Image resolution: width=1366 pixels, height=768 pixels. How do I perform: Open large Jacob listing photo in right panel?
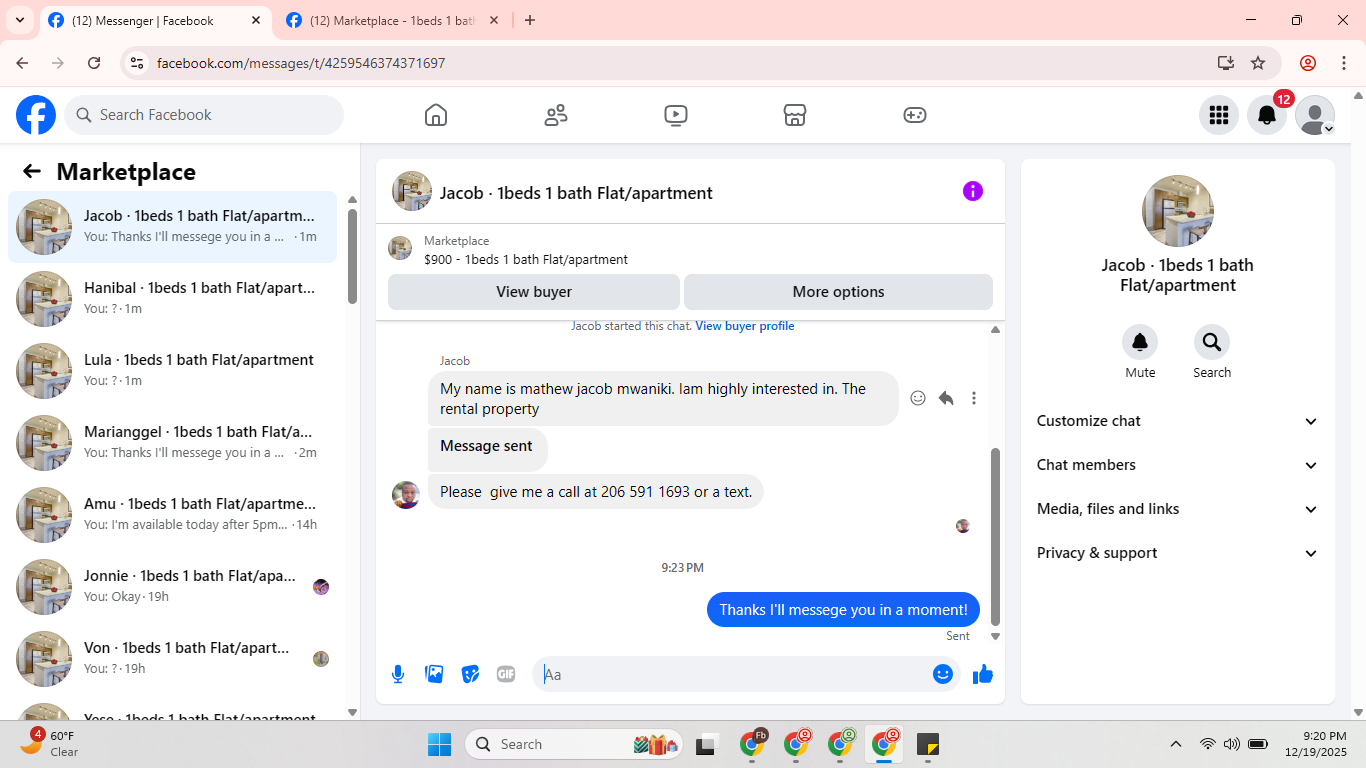pyautogui.click(x=1178, y=211)
